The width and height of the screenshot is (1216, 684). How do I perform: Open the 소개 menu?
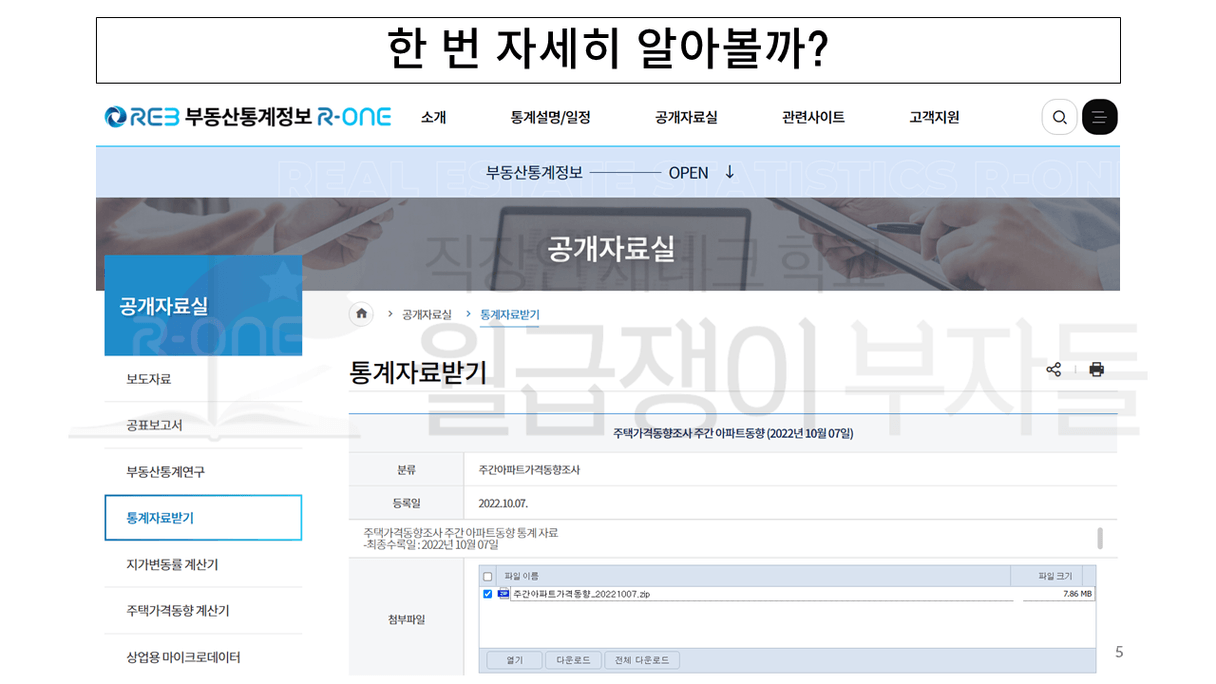(433, 117)
